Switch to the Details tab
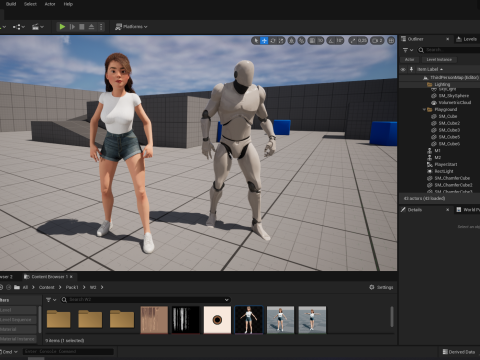 point(414,210)
